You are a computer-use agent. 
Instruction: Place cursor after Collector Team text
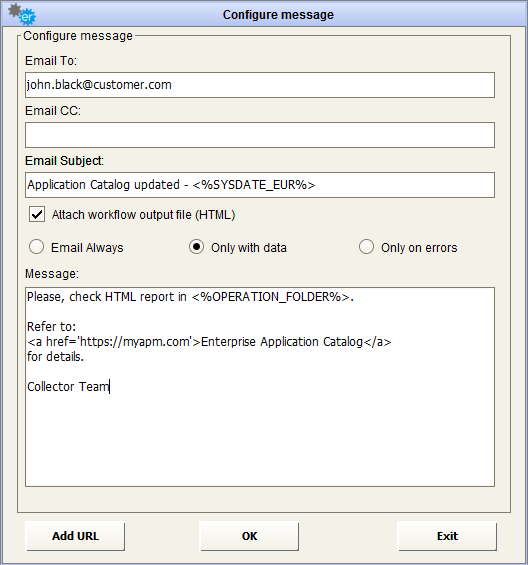pyautogui.click(x=110, y=387)
